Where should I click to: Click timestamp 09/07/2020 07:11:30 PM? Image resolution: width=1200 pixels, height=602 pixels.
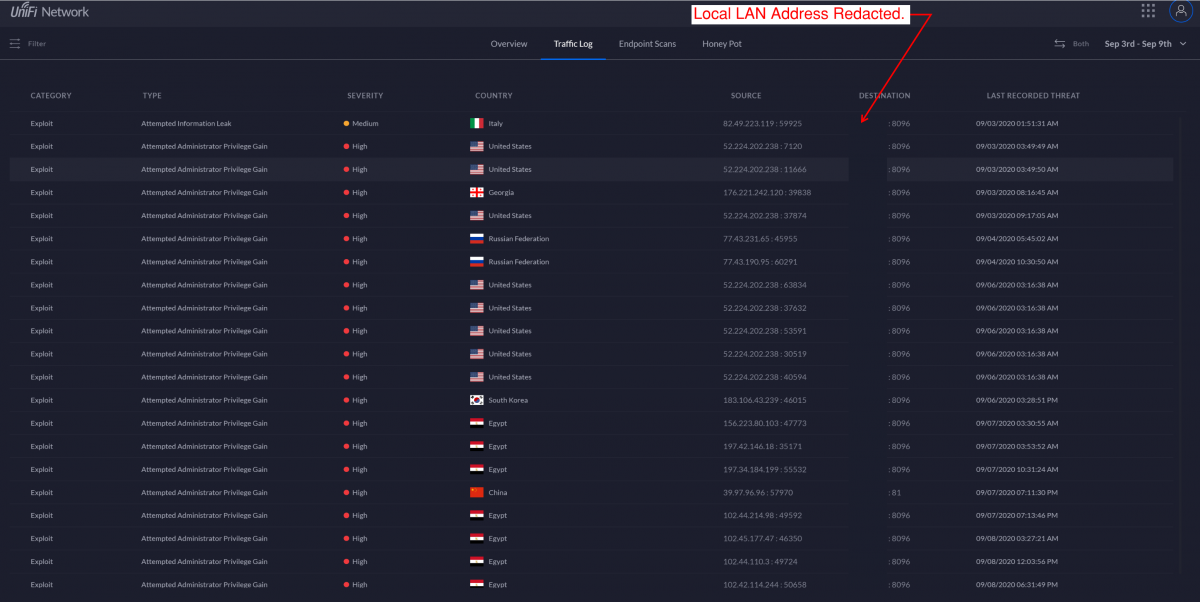[x=1017, y=492]
